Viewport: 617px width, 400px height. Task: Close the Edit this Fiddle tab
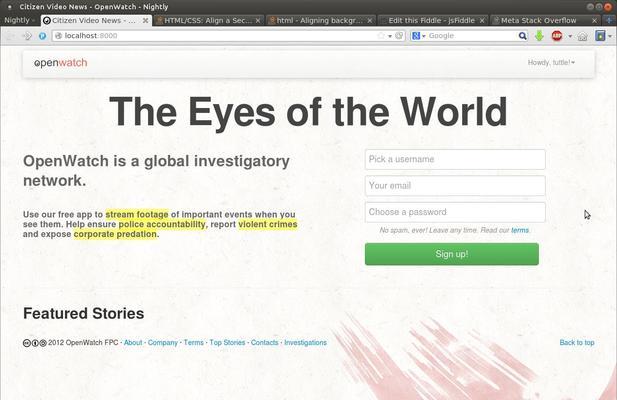(482, 20)
